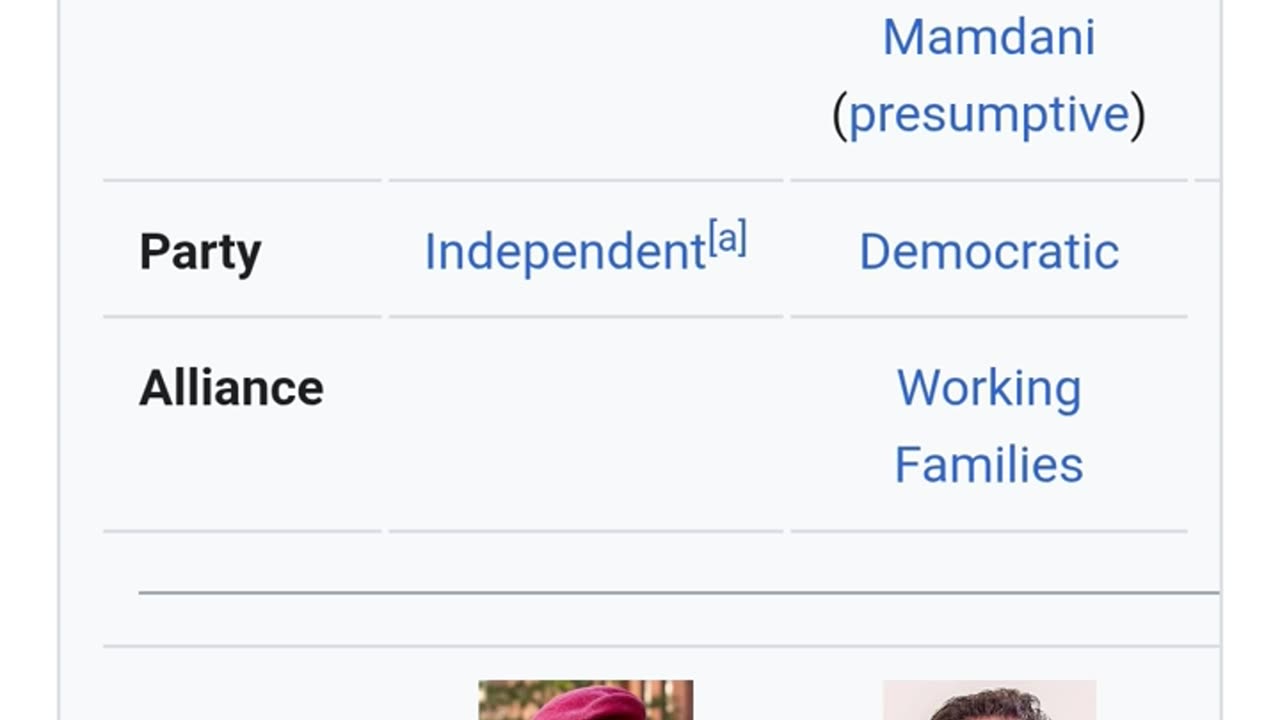Click the closing parenthesis after presumptive
The height and width of the screenshot is (720, 1280).
tap(1138, 115)
